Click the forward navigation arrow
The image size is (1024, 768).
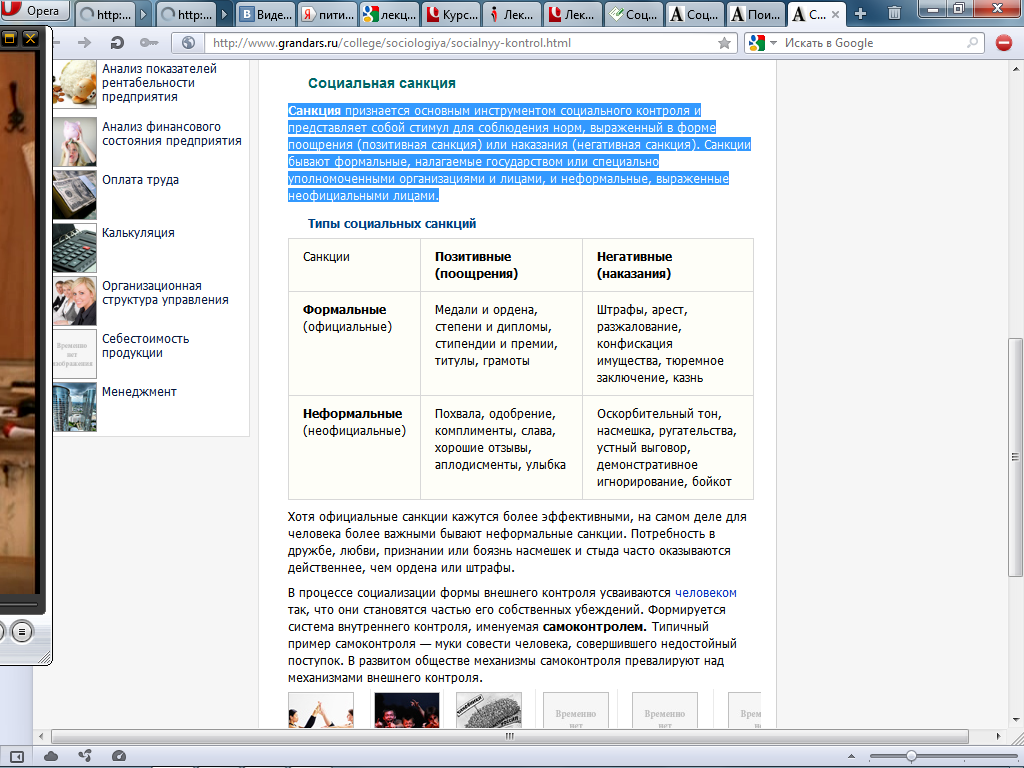[84, 43]
